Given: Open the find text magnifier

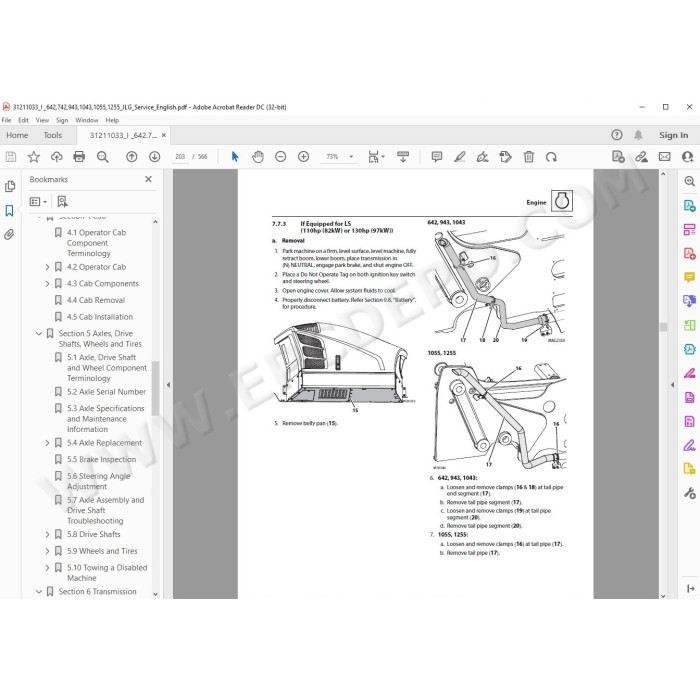Looking at the screenshot, I should coord(103,157).
